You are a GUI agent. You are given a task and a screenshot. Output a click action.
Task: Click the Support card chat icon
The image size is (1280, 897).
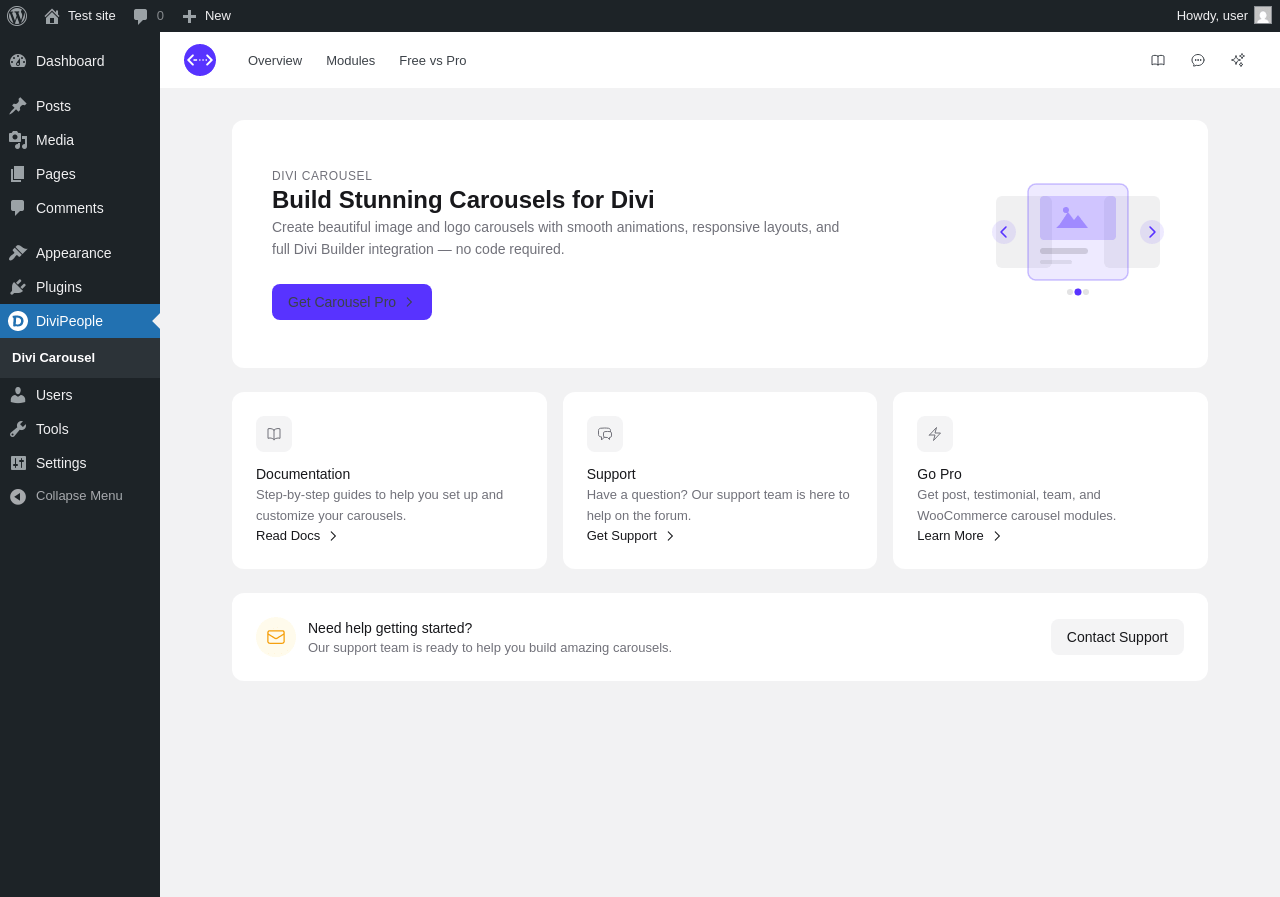605,434
